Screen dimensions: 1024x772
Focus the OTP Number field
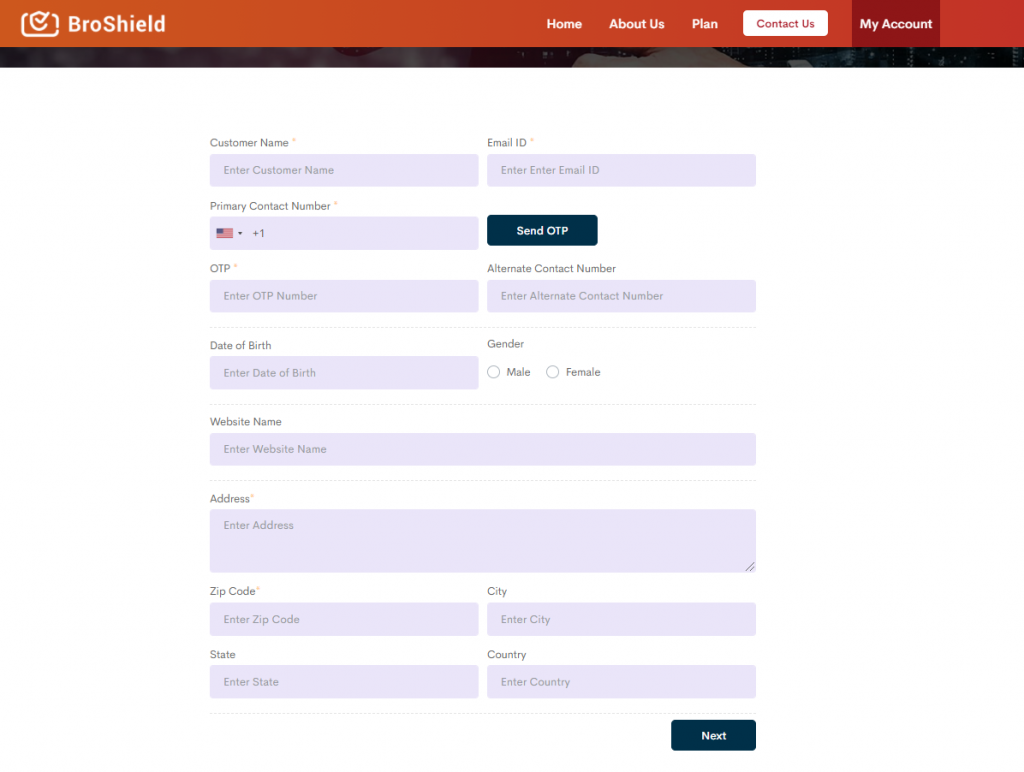(x=344, y=296)
